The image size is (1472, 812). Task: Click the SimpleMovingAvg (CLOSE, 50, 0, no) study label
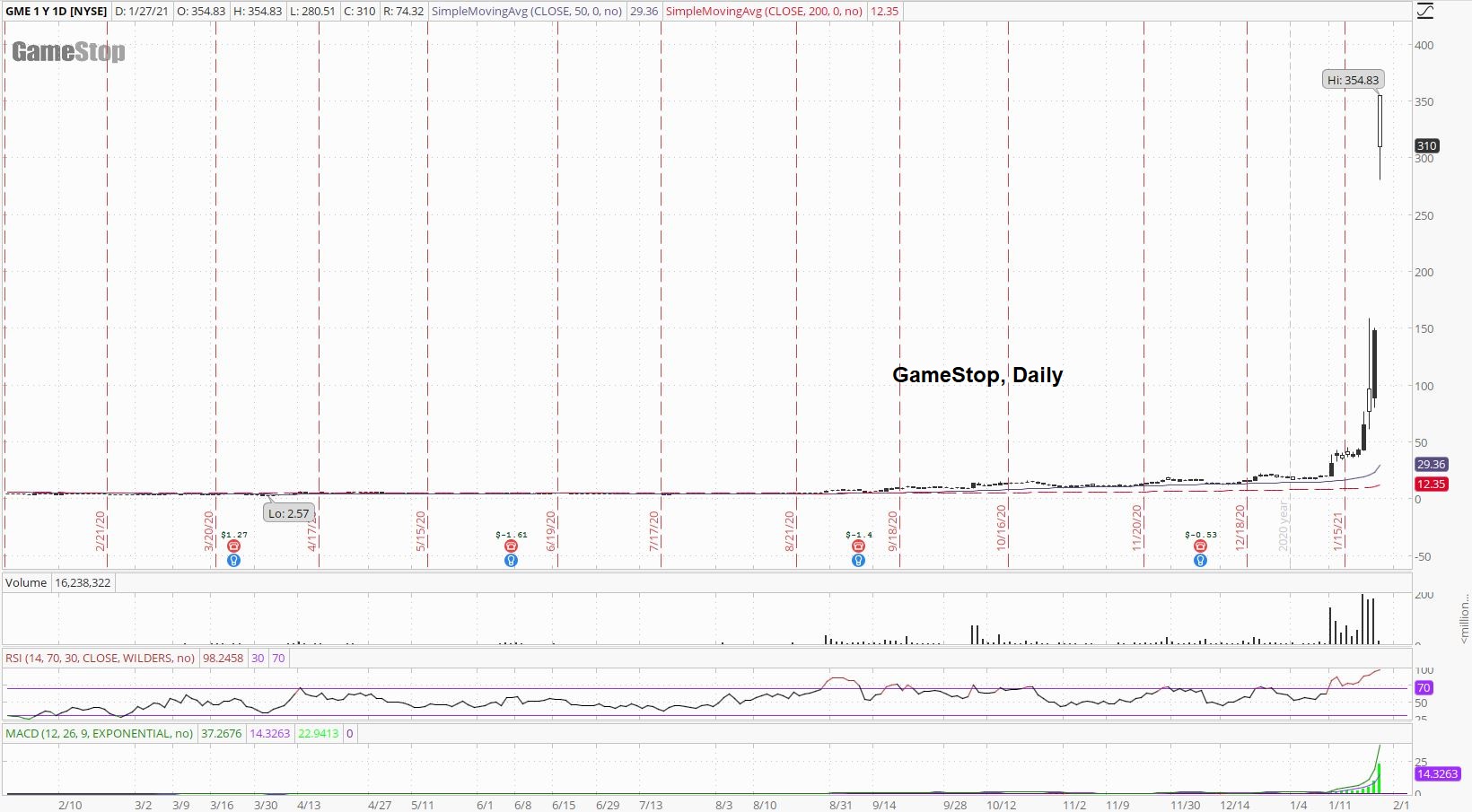point(526,12)
